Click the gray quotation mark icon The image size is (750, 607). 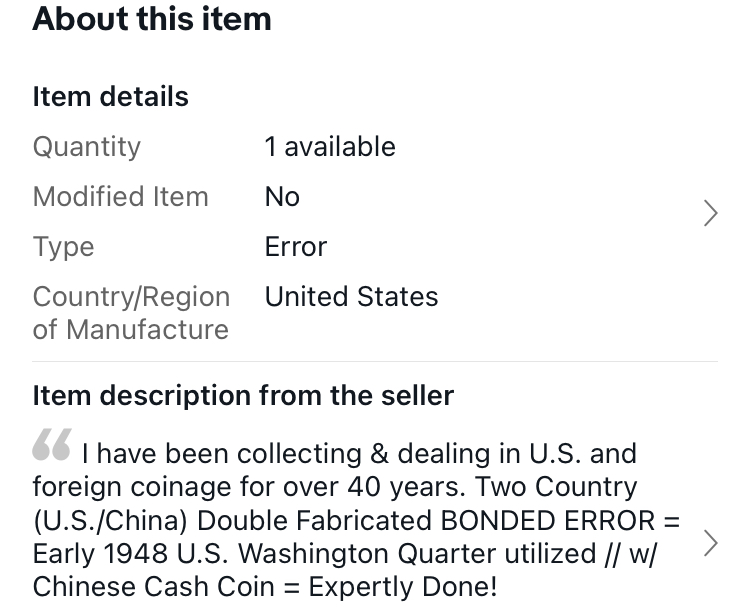[52, 444]
